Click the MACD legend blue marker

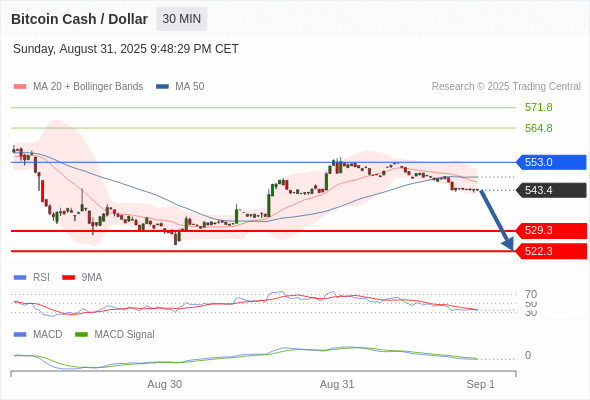(20, 335)
